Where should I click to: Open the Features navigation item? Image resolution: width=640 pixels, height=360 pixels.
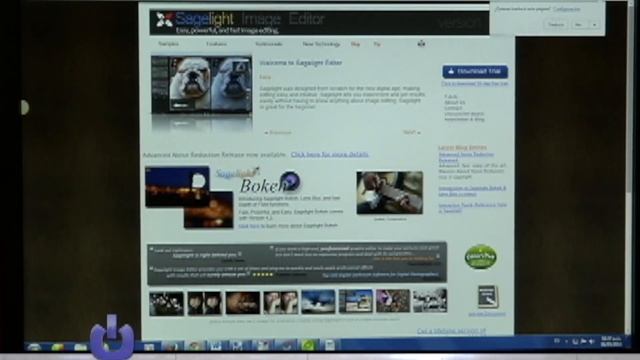pos(216,44)
